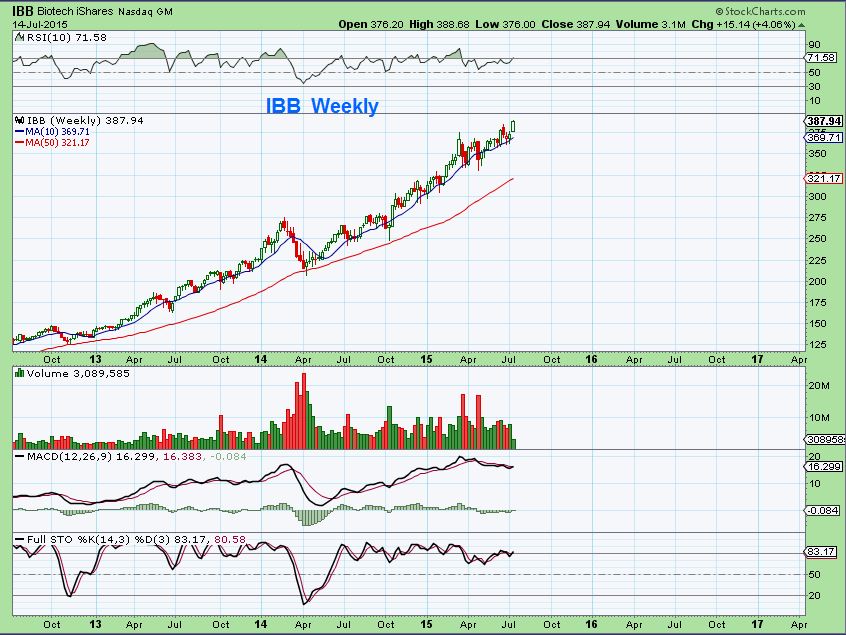Click the 90 level on RSI axis

click(814, 45)
